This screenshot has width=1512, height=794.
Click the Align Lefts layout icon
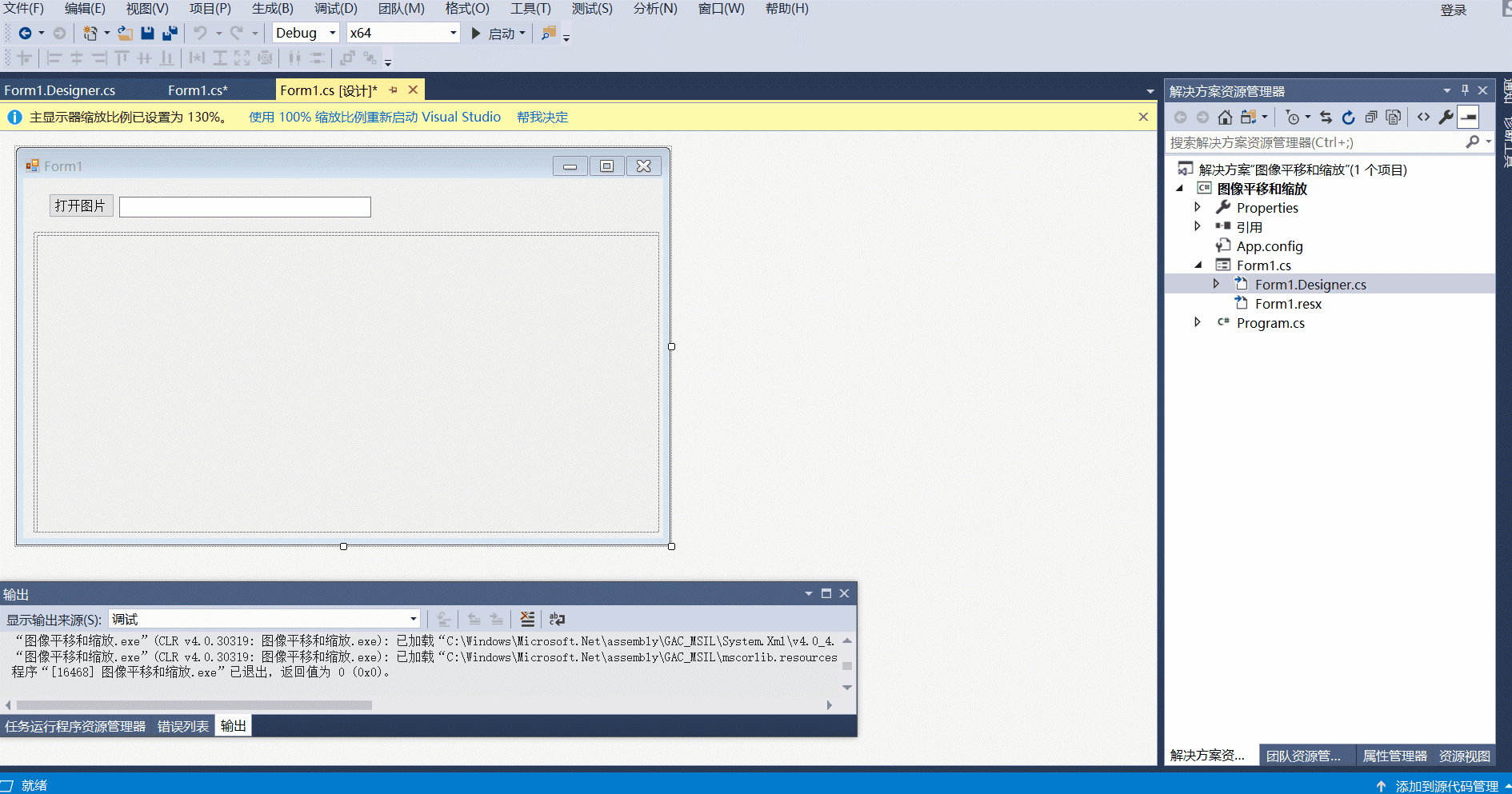(x=54, y=58)
